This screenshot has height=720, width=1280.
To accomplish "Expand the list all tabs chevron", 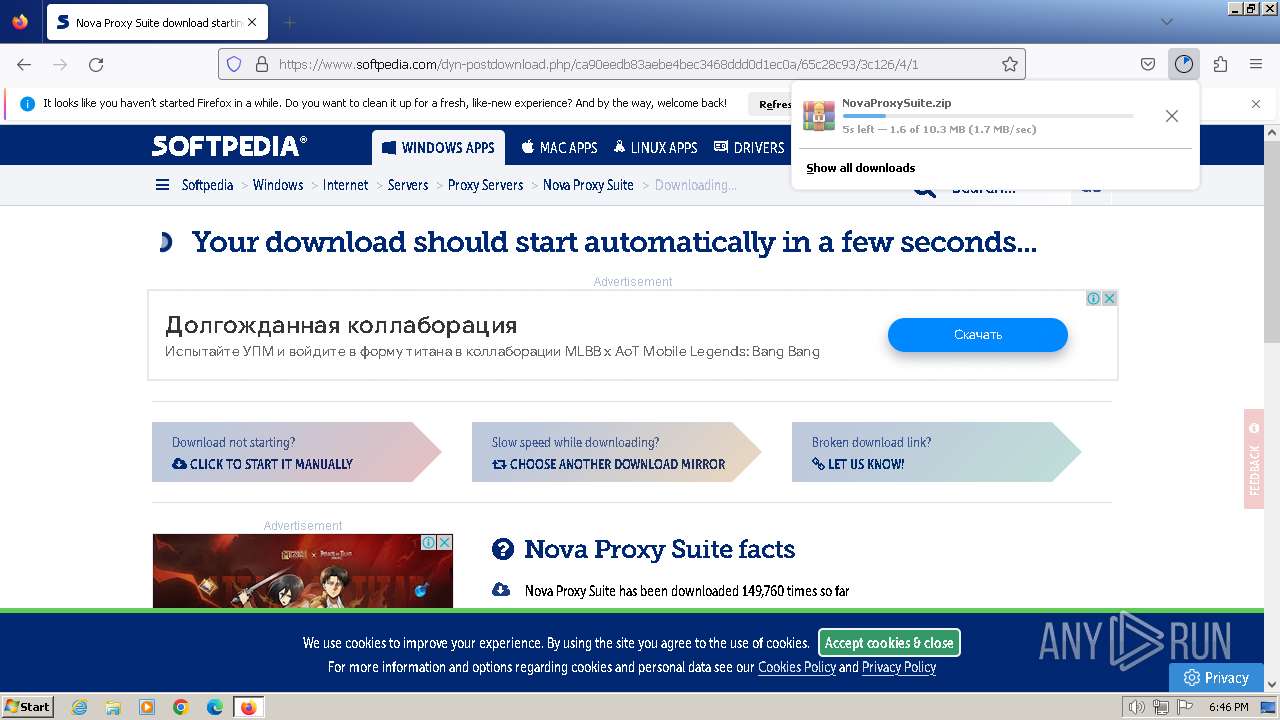I will click(x=1167, y=22).
